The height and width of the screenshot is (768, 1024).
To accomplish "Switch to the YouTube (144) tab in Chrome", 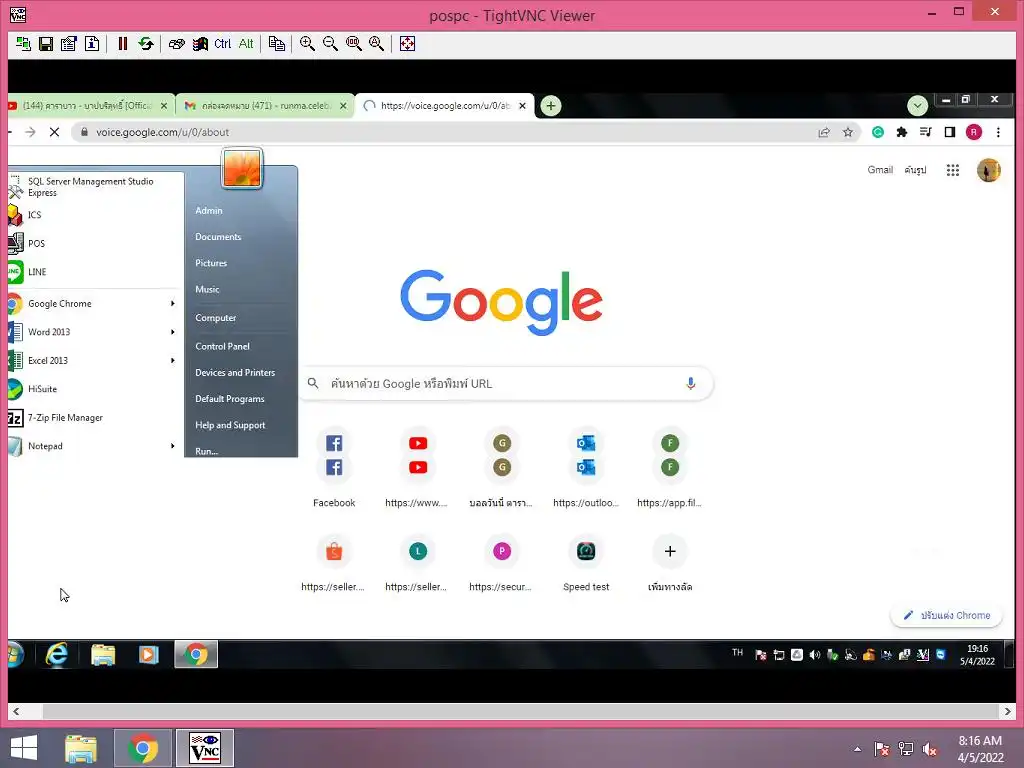I will pos(86,106).
